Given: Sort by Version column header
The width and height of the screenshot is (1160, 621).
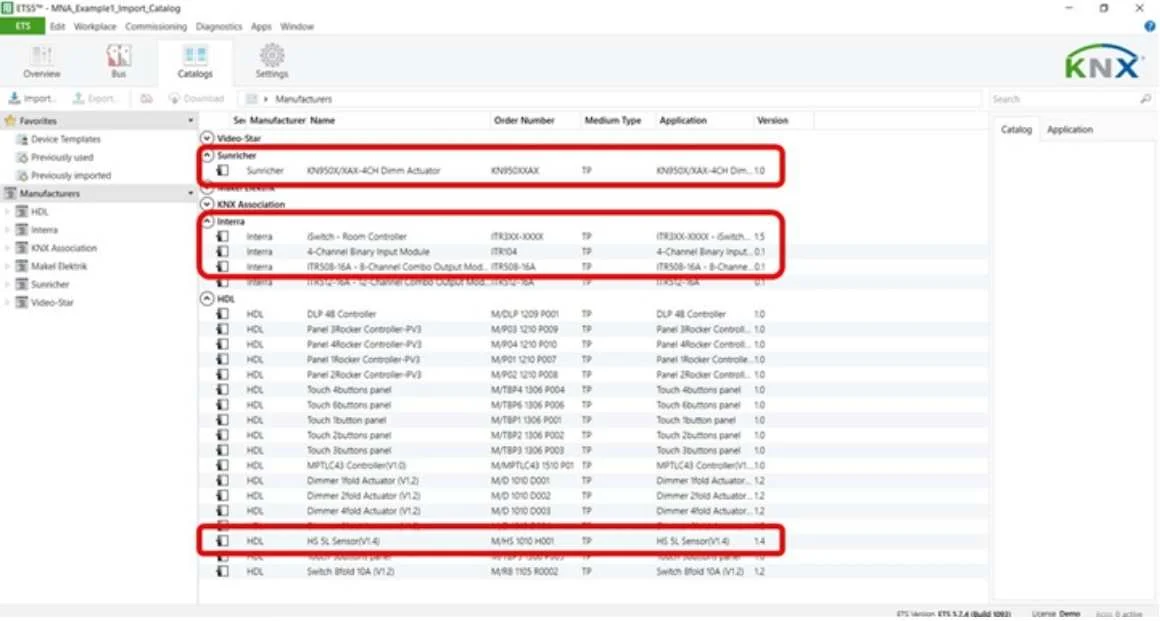Looking at the screenshot, I should [772, 120].
